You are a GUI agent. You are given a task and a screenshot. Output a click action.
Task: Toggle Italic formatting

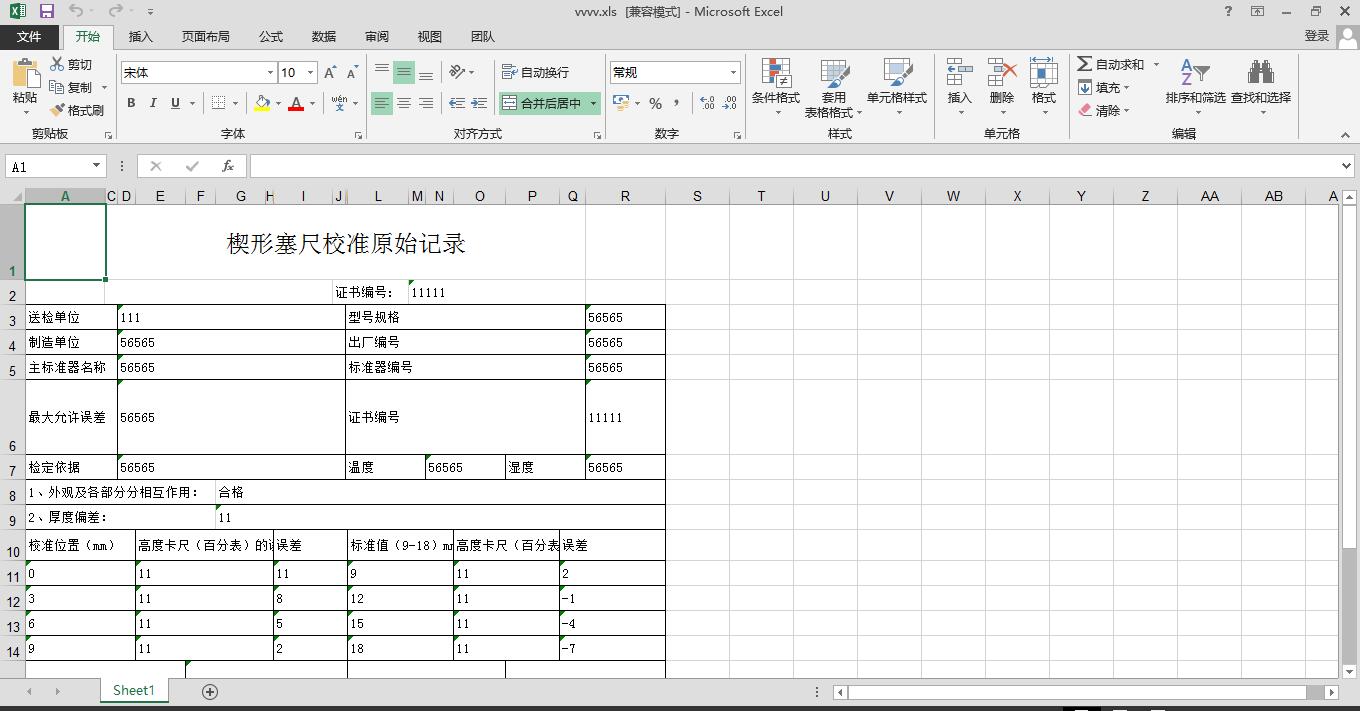click(x=153, y=103)
